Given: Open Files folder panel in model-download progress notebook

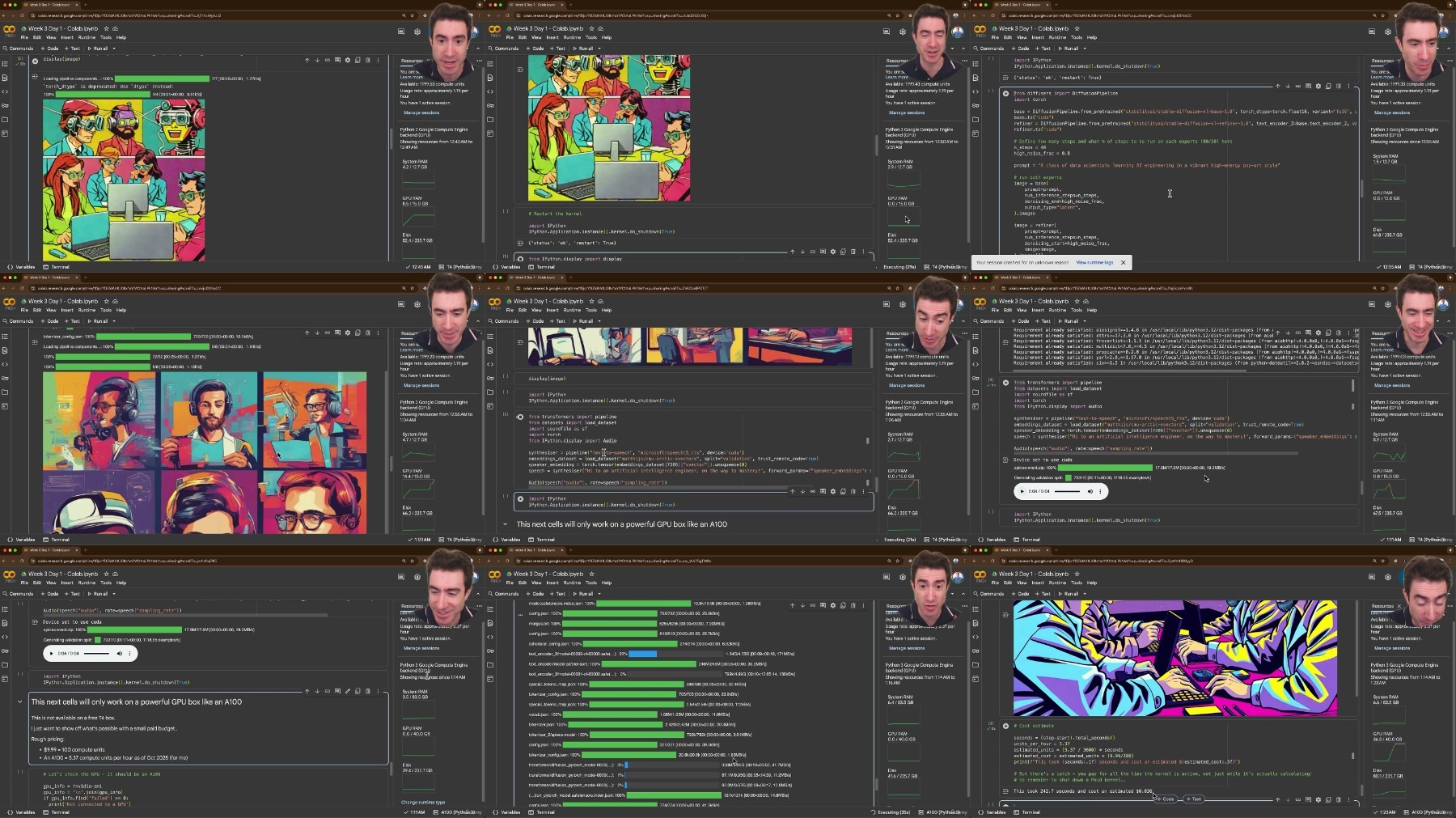Looking at the screenshot, I should (490, 664).
